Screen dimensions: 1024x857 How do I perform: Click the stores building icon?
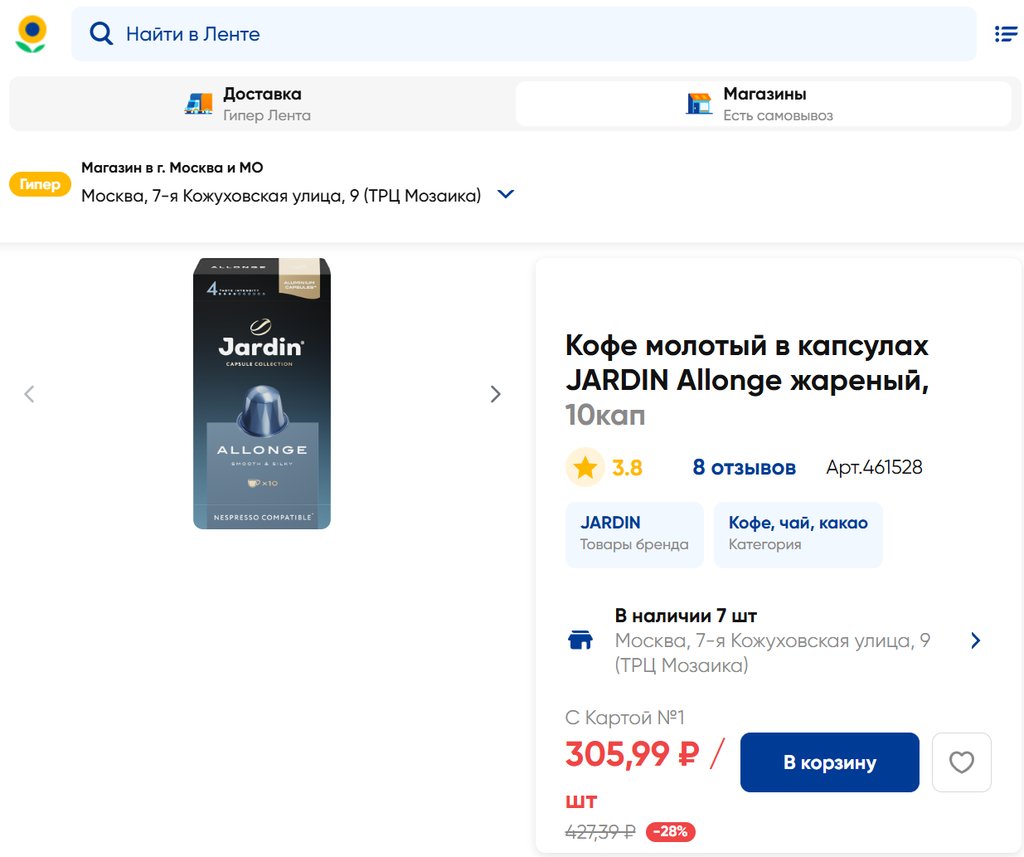pyautogui.click(x=699, y=104)
